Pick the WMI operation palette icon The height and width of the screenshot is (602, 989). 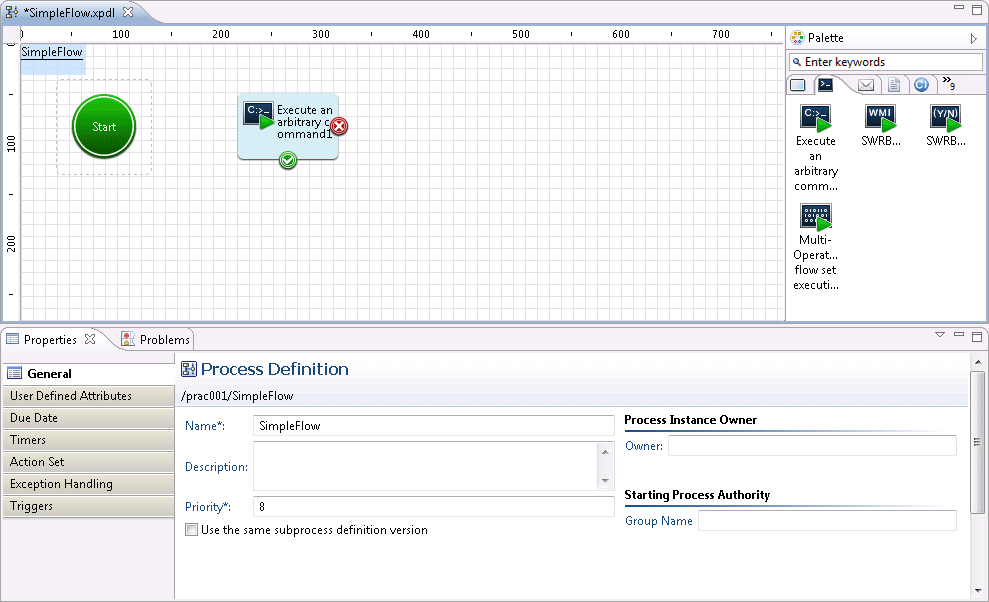click(881, 118)
